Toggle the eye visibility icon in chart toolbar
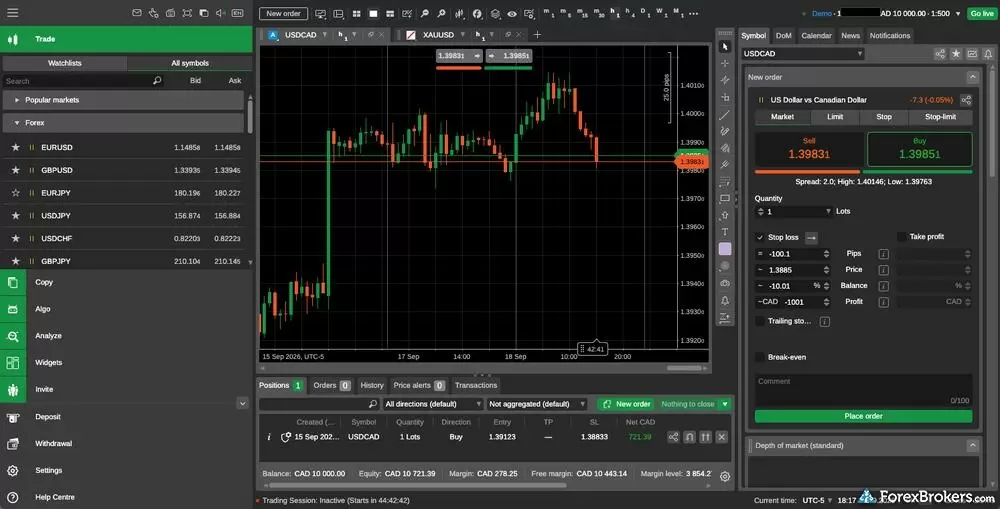The height and width of the screenshot is (509, 1000). point(511,13)
